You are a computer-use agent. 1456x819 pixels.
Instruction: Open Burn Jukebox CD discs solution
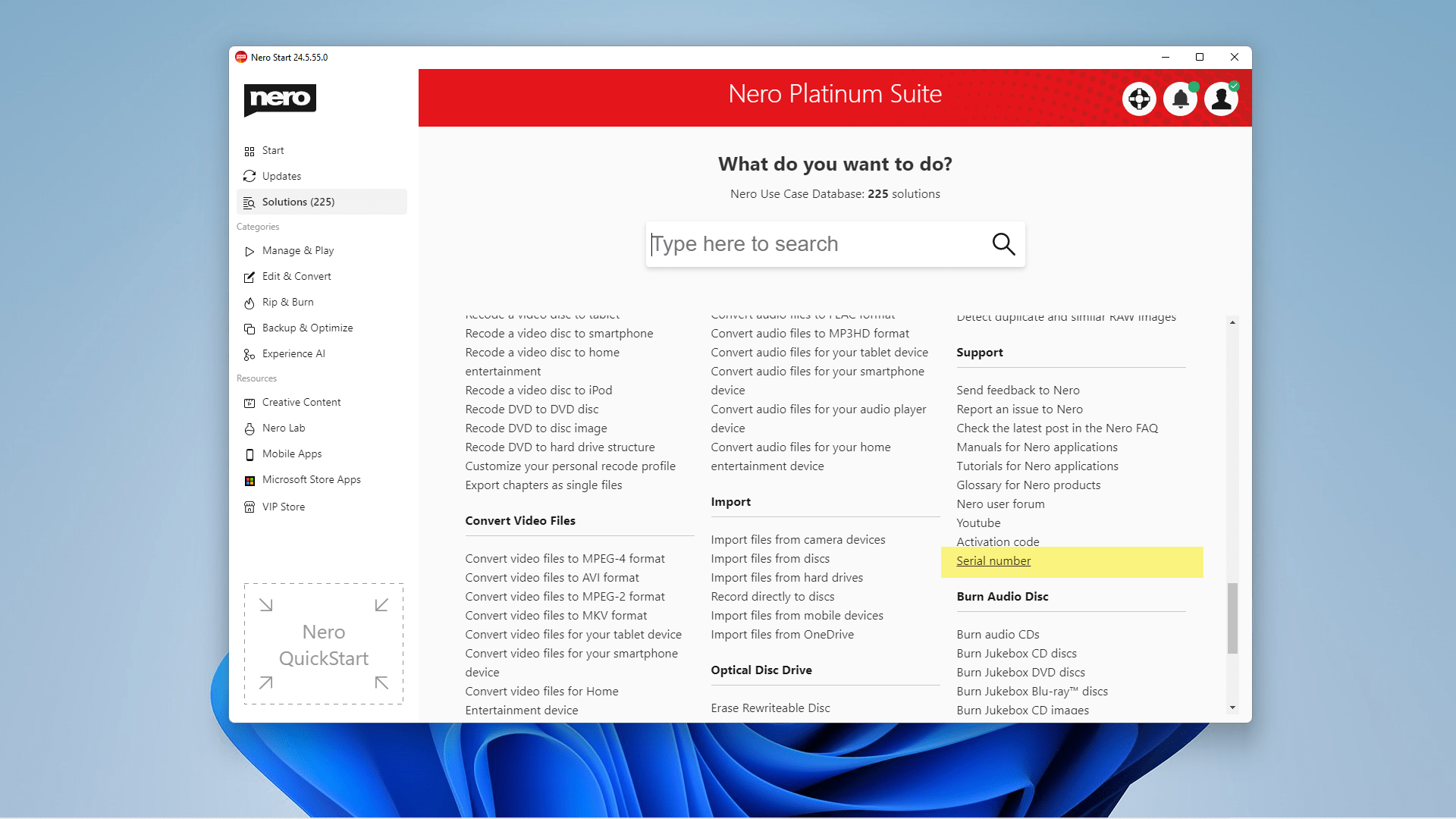point(1016,654)
